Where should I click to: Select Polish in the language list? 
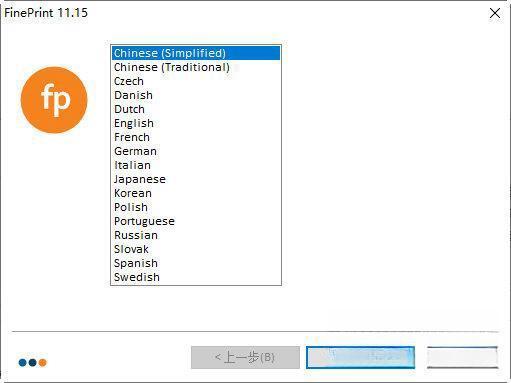[x=196, y=207]
